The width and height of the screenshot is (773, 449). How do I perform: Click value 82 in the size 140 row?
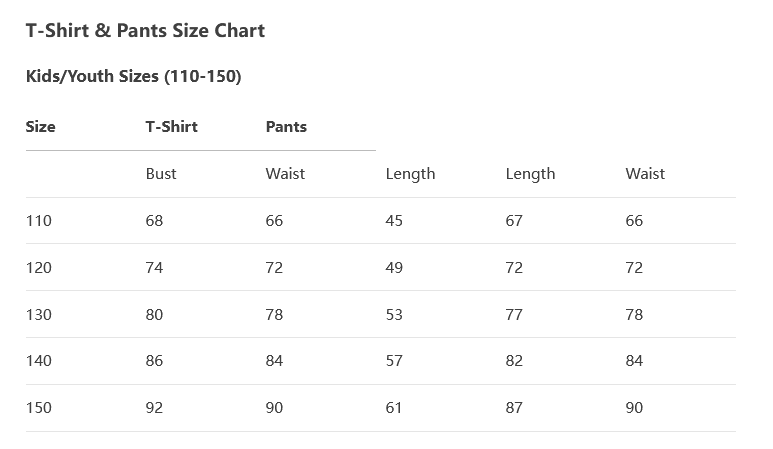click(514, 361)
